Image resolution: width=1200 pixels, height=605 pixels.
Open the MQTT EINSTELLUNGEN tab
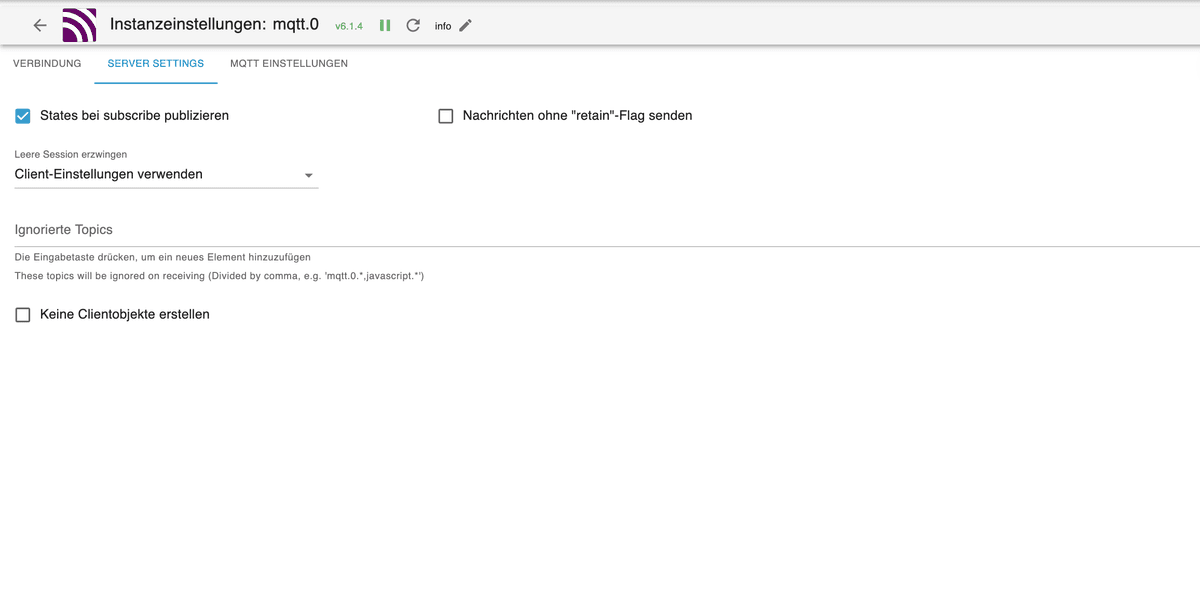point(289,63)
